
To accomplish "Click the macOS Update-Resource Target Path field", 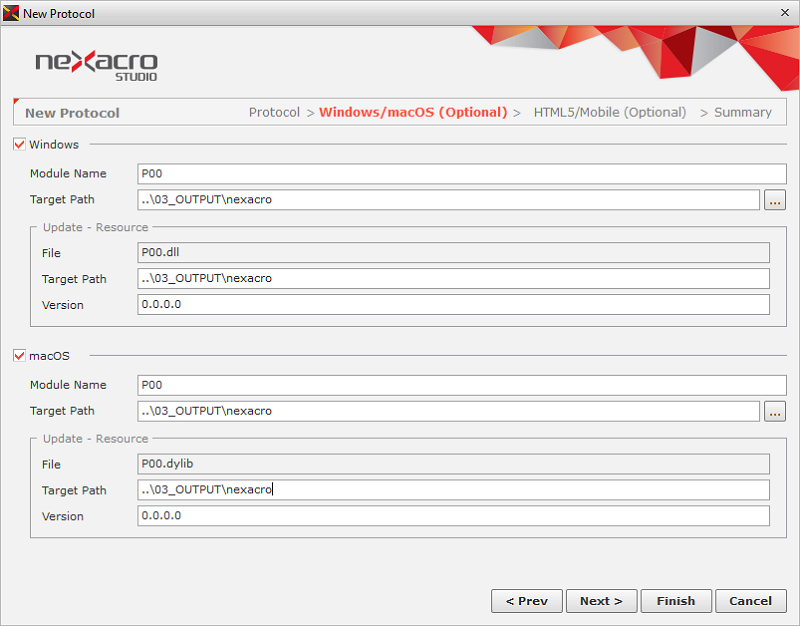I will (x=453, y=490).
